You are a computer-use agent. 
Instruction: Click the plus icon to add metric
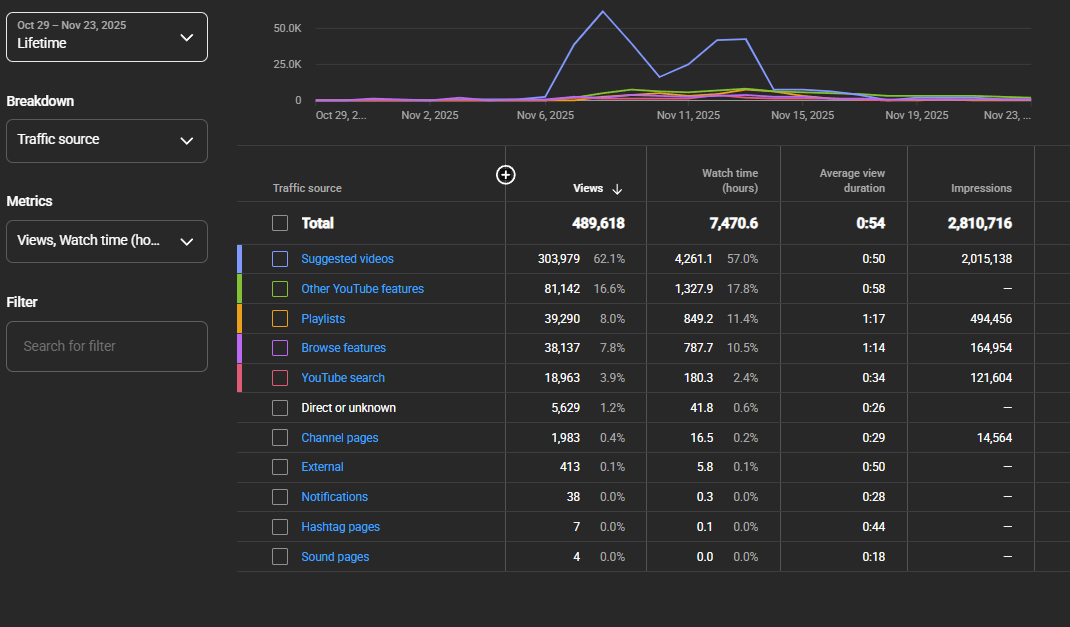tap(506, 175)
